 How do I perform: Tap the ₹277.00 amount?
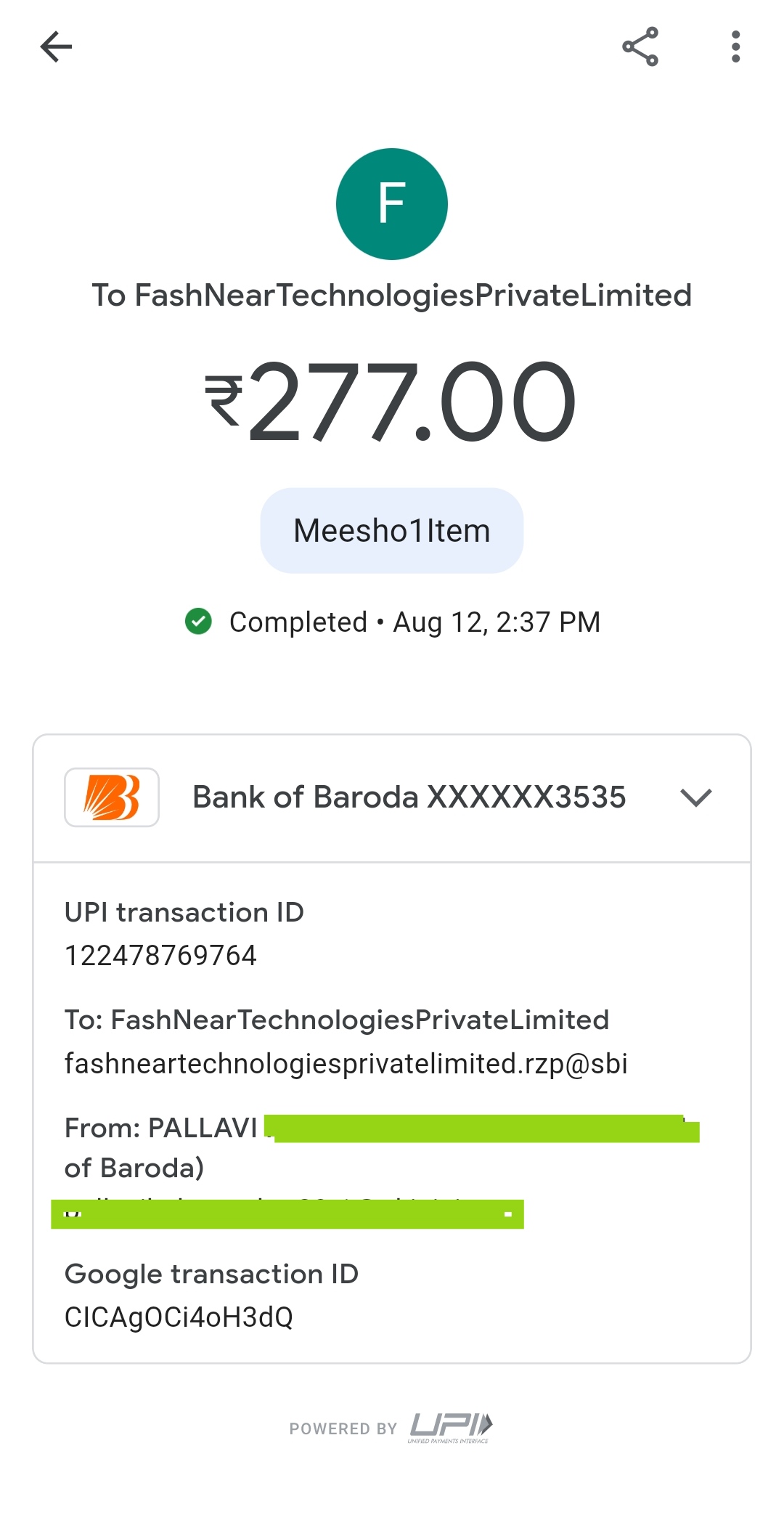pos(412,402)
